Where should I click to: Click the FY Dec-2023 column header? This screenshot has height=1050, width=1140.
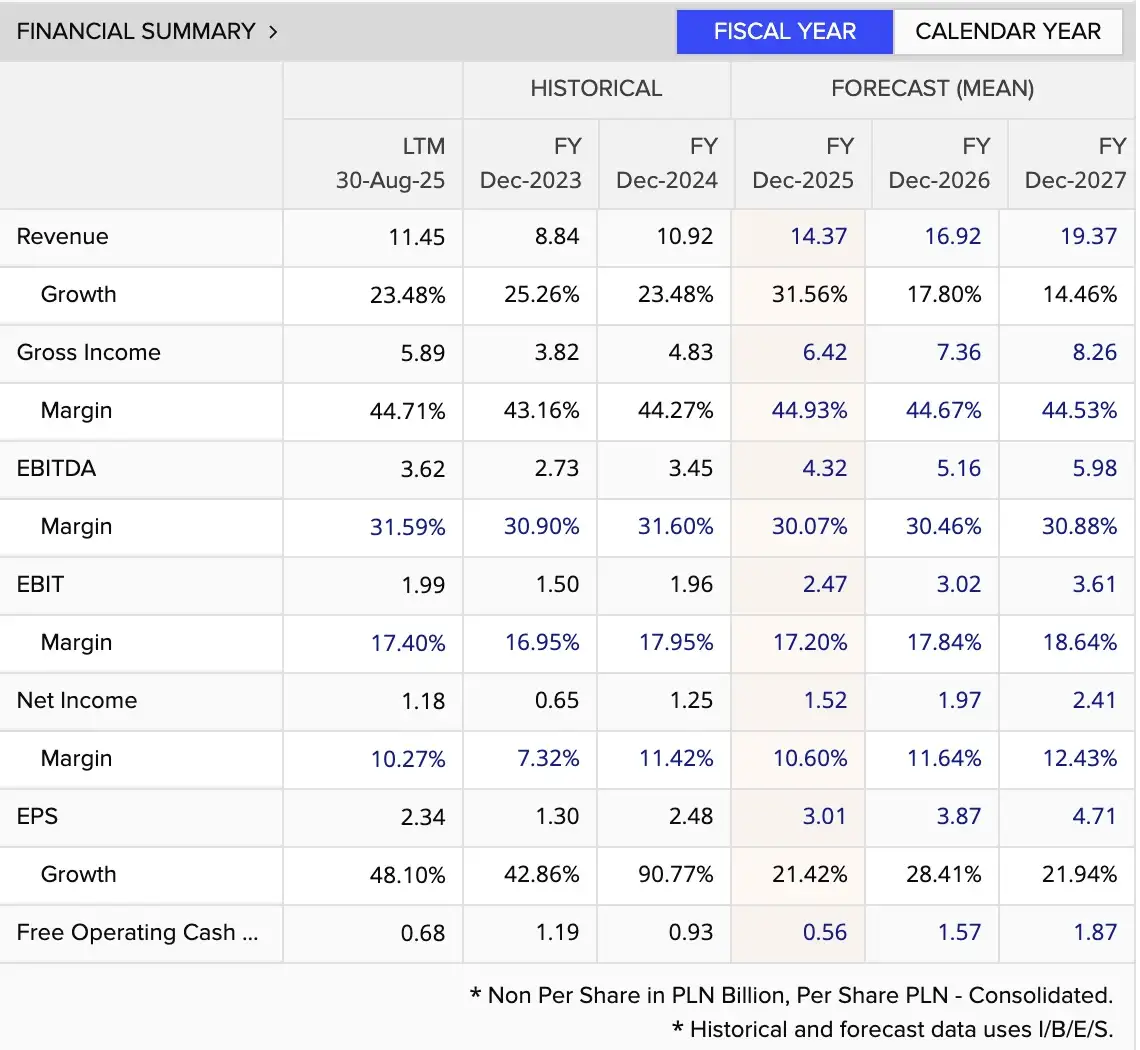click(x=531, y=163)
